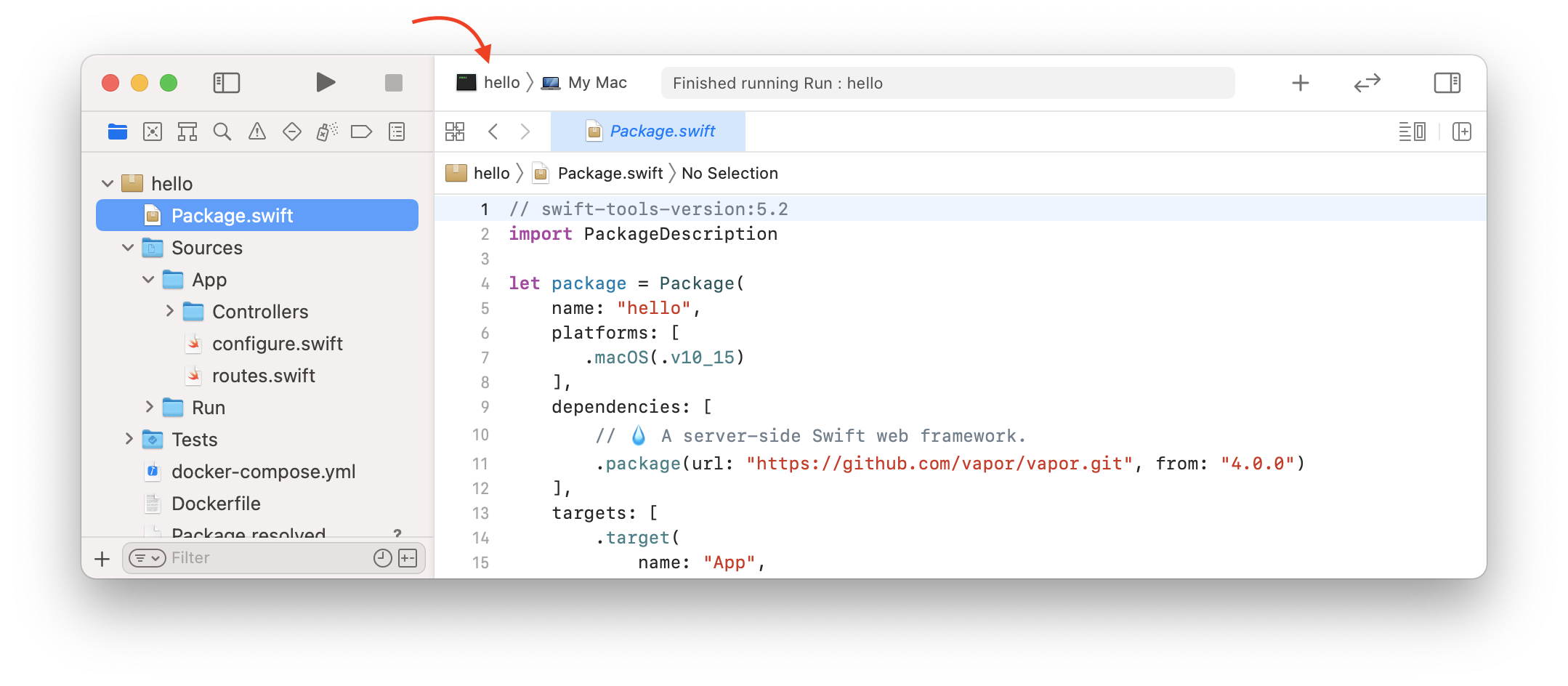This screenshot has width=1568, height=686.
Task: Open the Breakpoint navigator tag icon
Action: click(361, 132)
